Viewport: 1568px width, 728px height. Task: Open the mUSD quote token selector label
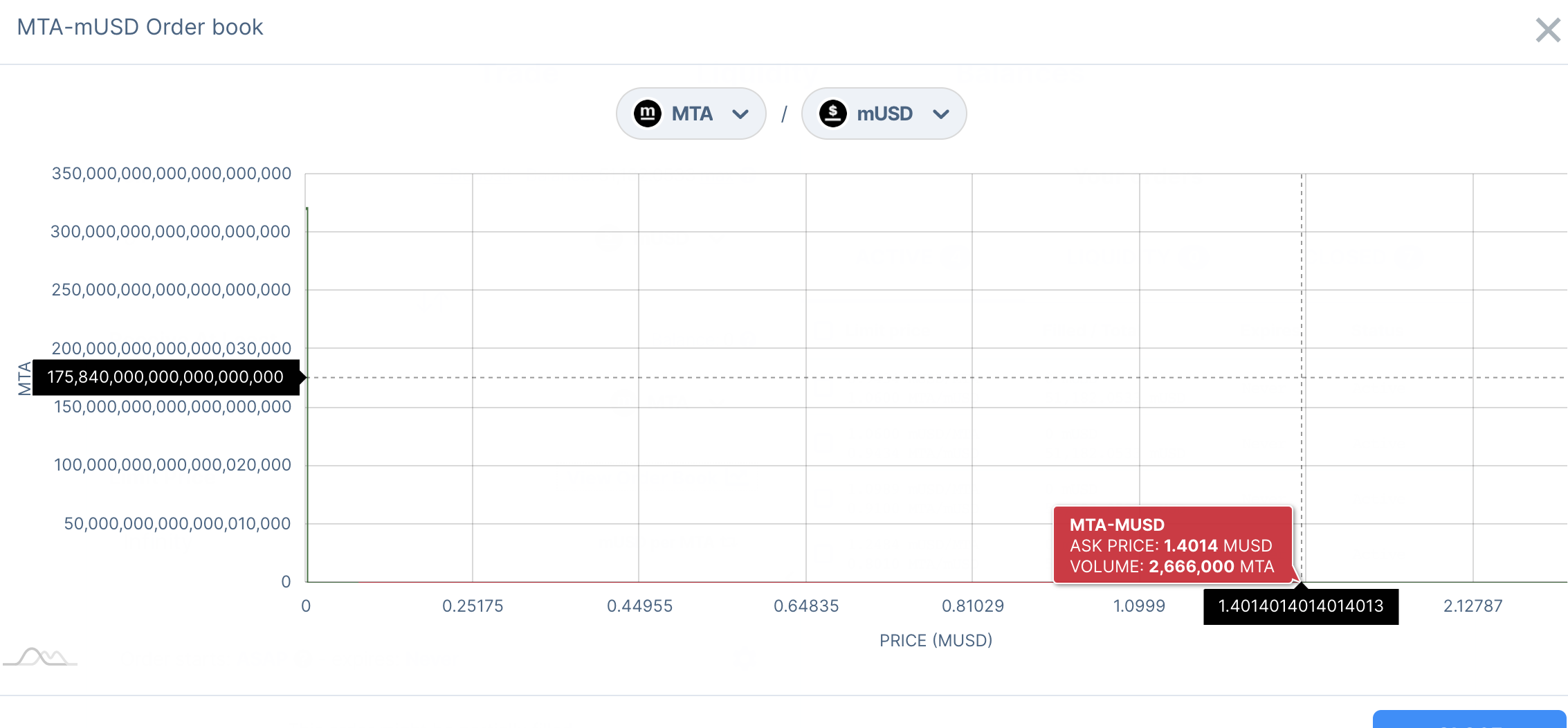click(884, 113)
